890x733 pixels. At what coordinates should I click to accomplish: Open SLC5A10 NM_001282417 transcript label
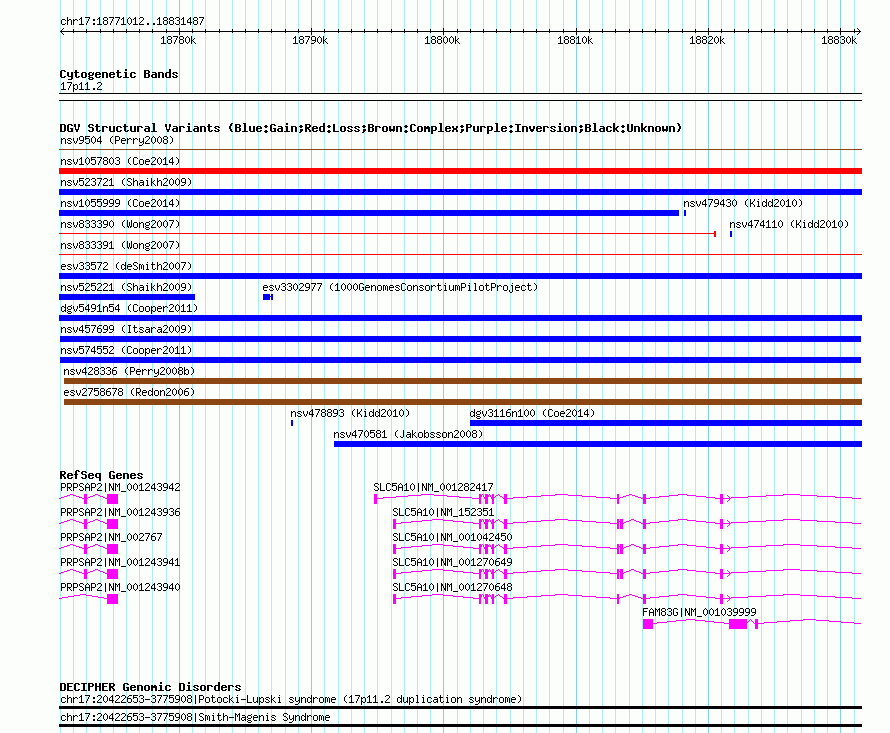click(433, 487)
